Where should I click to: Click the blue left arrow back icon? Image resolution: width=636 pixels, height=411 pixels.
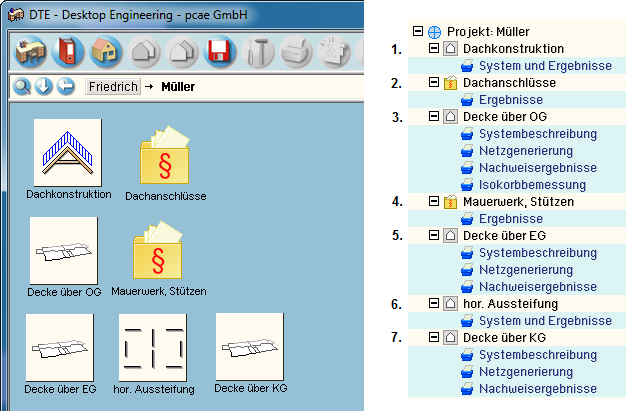point(66,87)
